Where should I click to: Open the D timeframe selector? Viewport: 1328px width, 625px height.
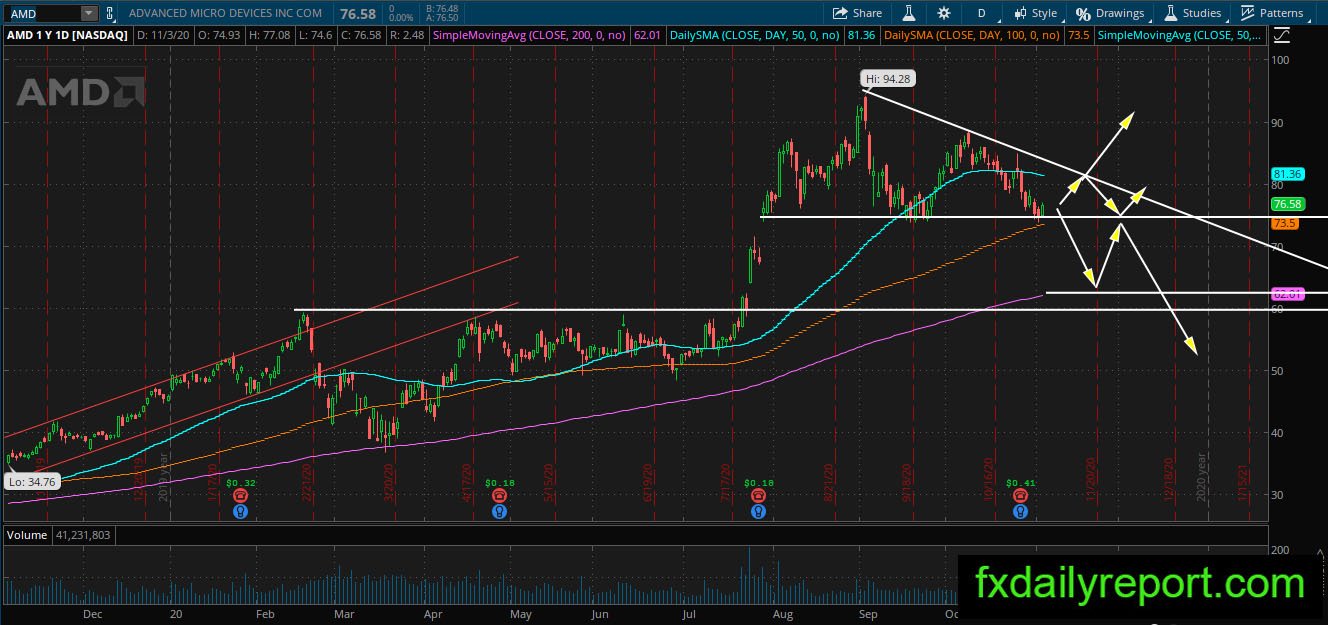(x=982, y=13)
